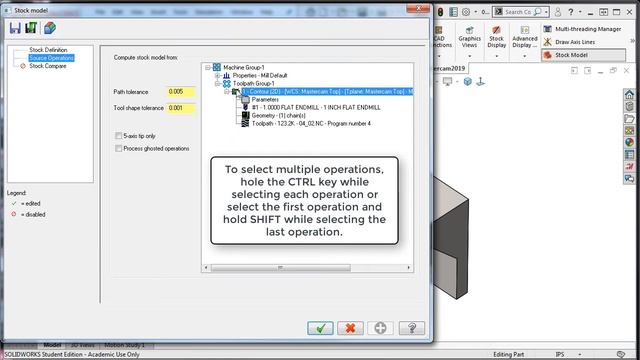The width and height of the screenshot is (640, 360).
Task: Edit the Path tolerance field
Action: pyautogui.click(x=181, y=92)
